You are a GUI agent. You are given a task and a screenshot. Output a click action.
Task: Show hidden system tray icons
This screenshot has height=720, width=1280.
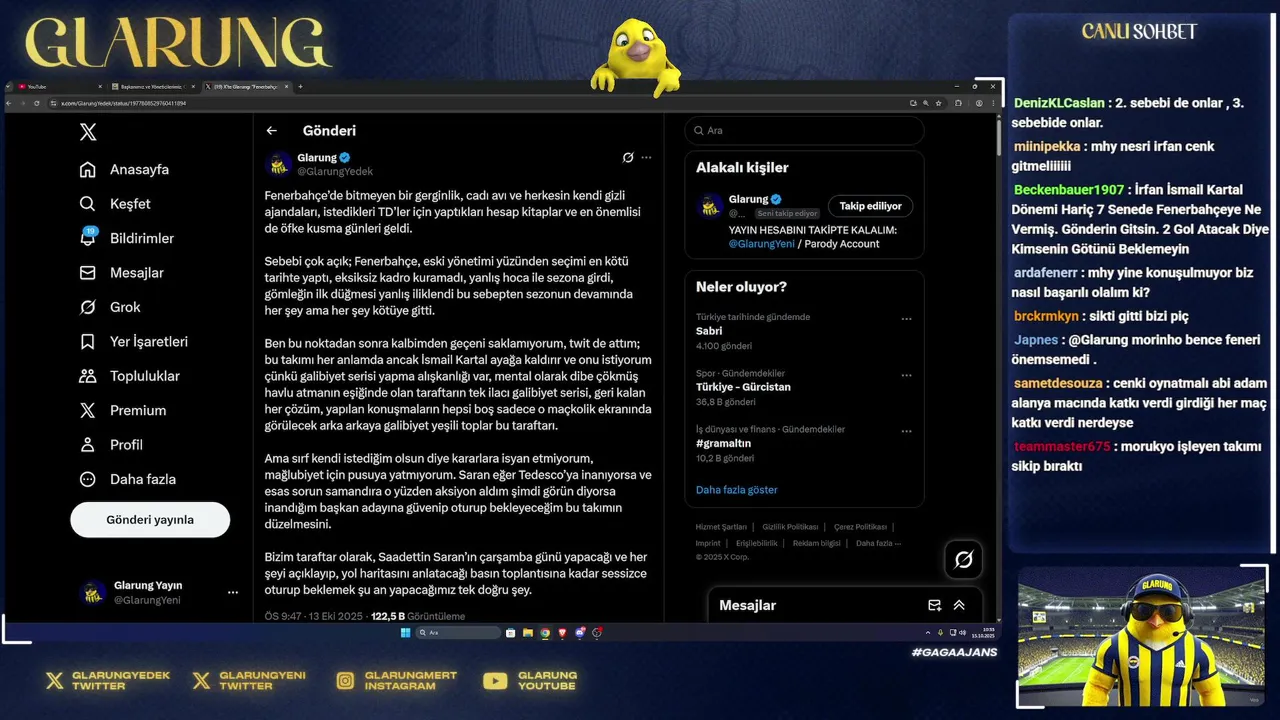(x=928, y=633)
